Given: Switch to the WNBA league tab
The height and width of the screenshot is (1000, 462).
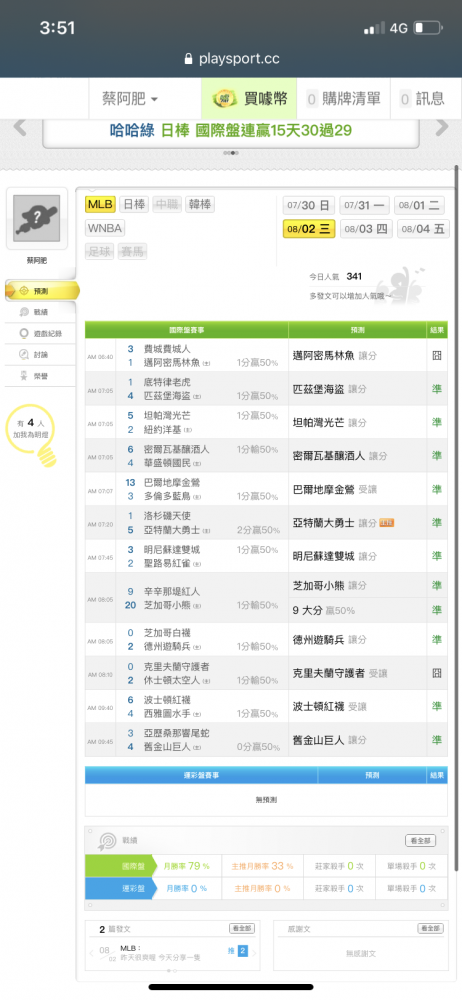Looking at the screenshot, I should pos(105,228).
